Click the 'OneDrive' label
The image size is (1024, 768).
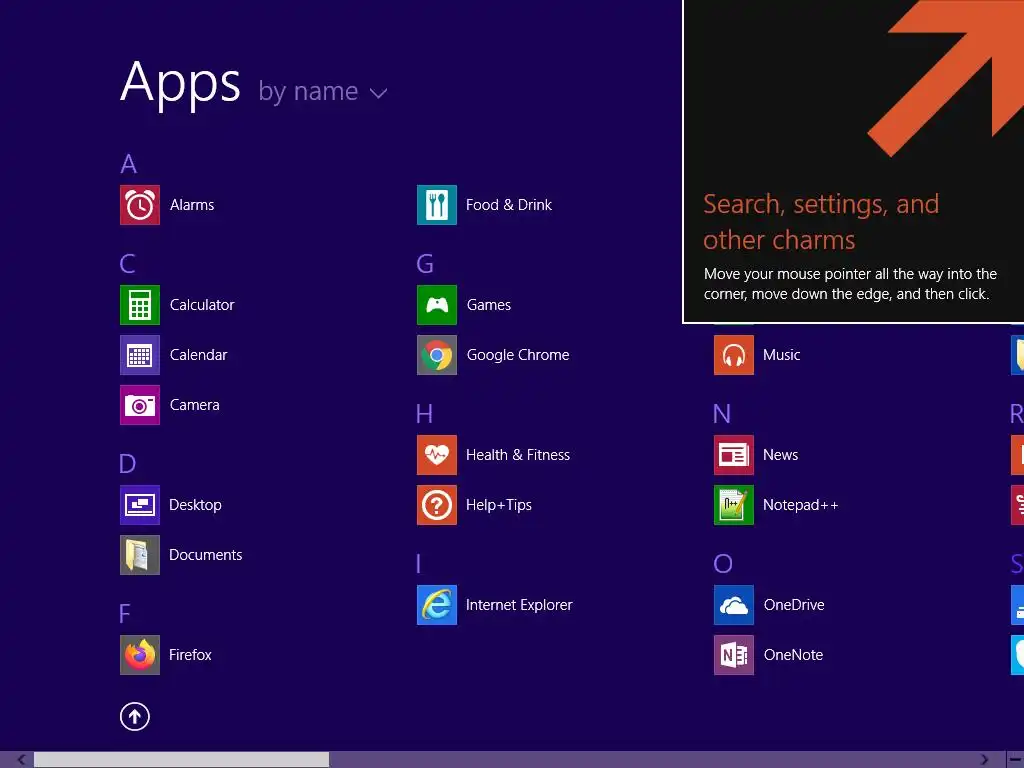[794, 605]
